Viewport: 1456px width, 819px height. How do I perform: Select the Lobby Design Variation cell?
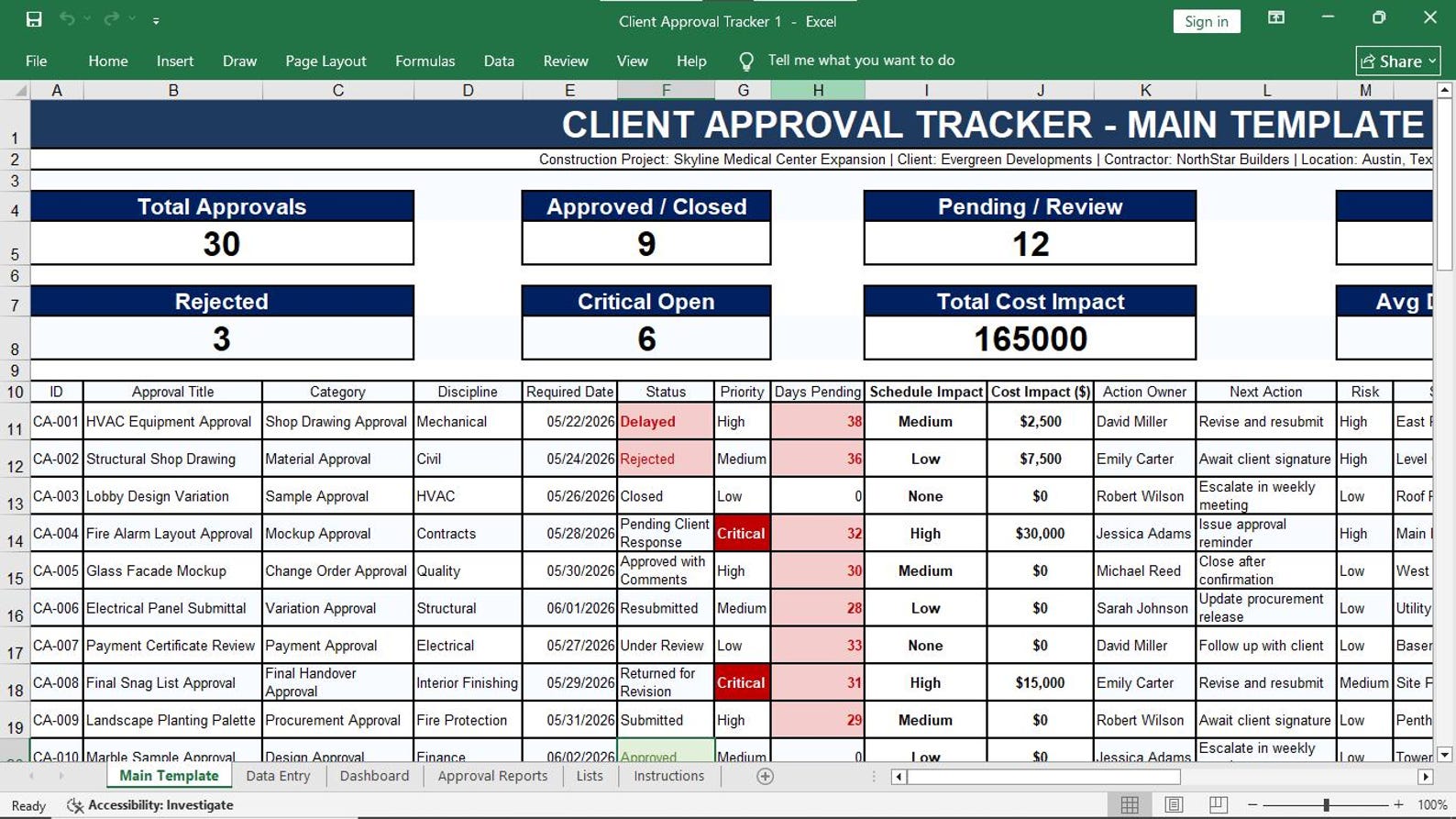(172, 496)
